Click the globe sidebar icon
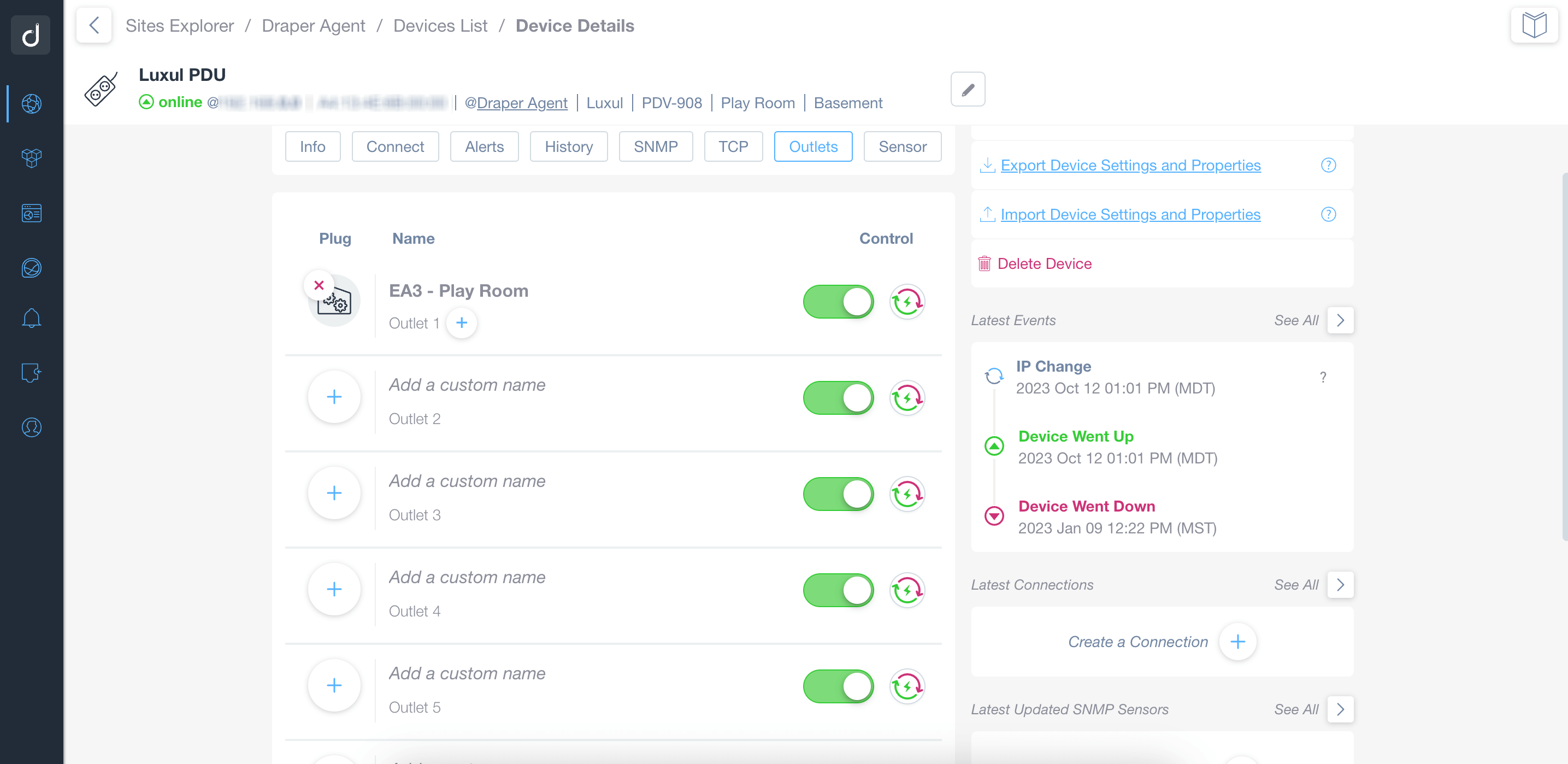Image resolution: width=1568 pixels, height=764 pixels. click(31, 104)
